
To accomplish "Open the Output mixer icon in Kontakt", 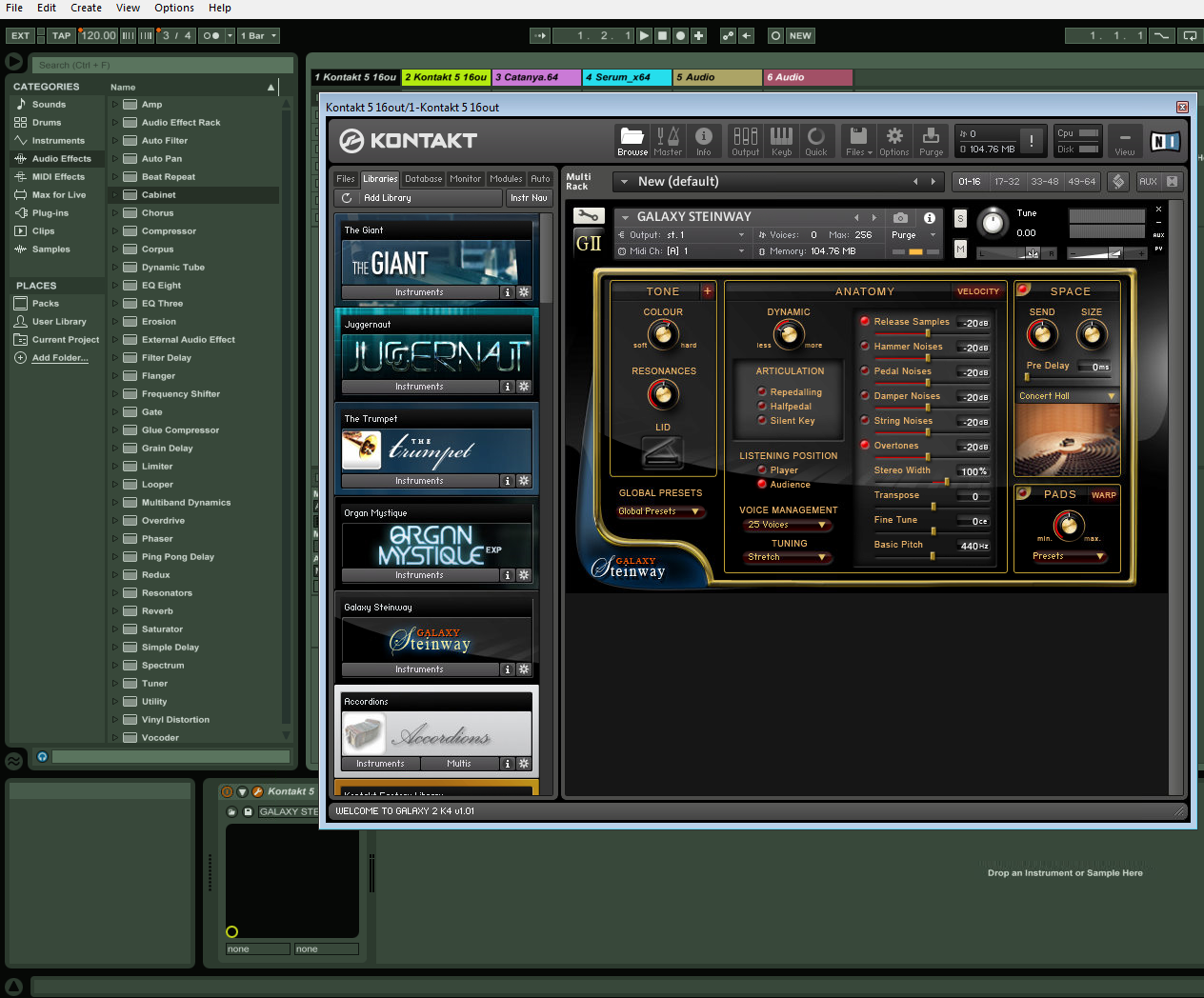I will coord(746,141).
